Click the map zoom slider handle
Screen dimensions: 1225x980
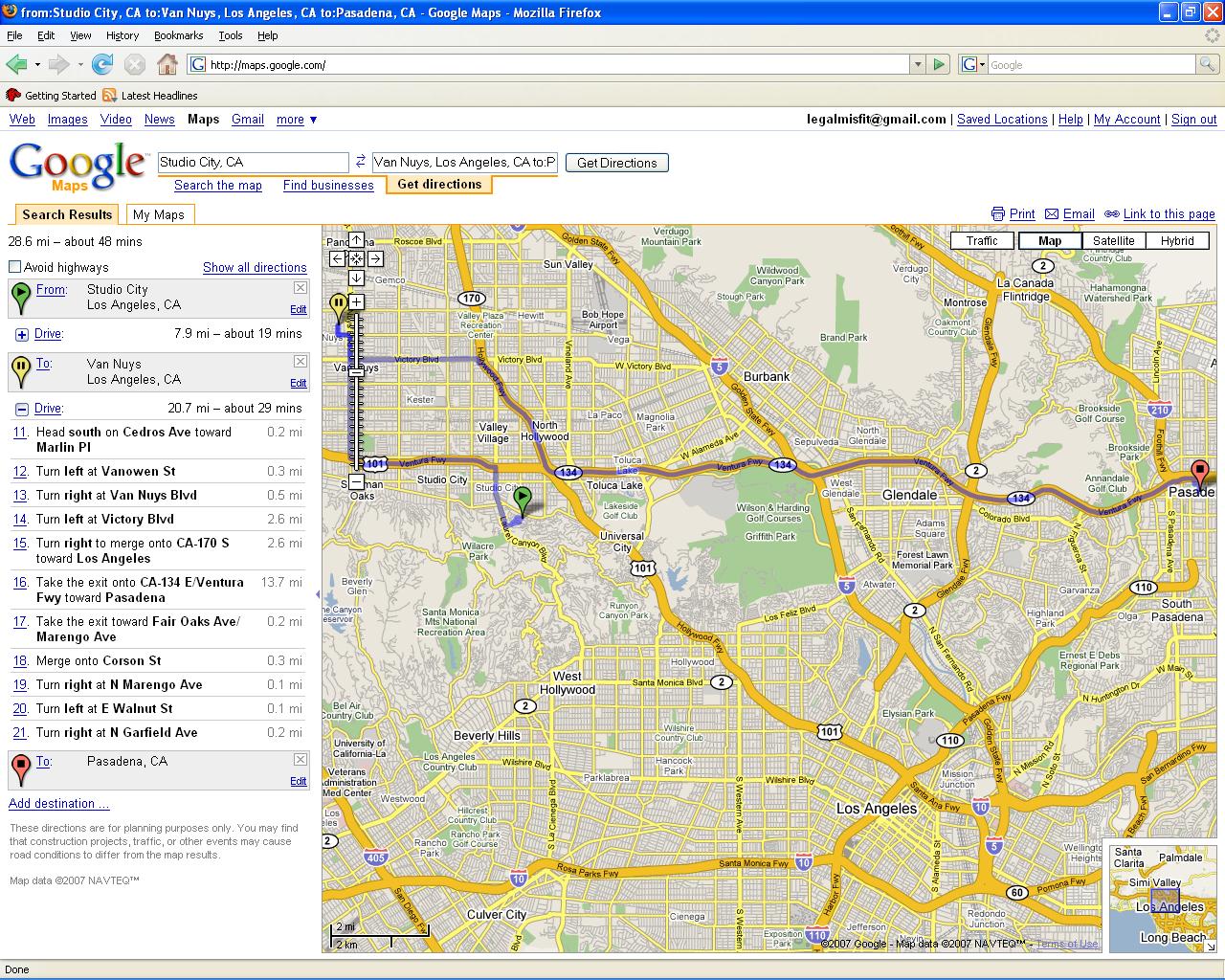point(356,373)
